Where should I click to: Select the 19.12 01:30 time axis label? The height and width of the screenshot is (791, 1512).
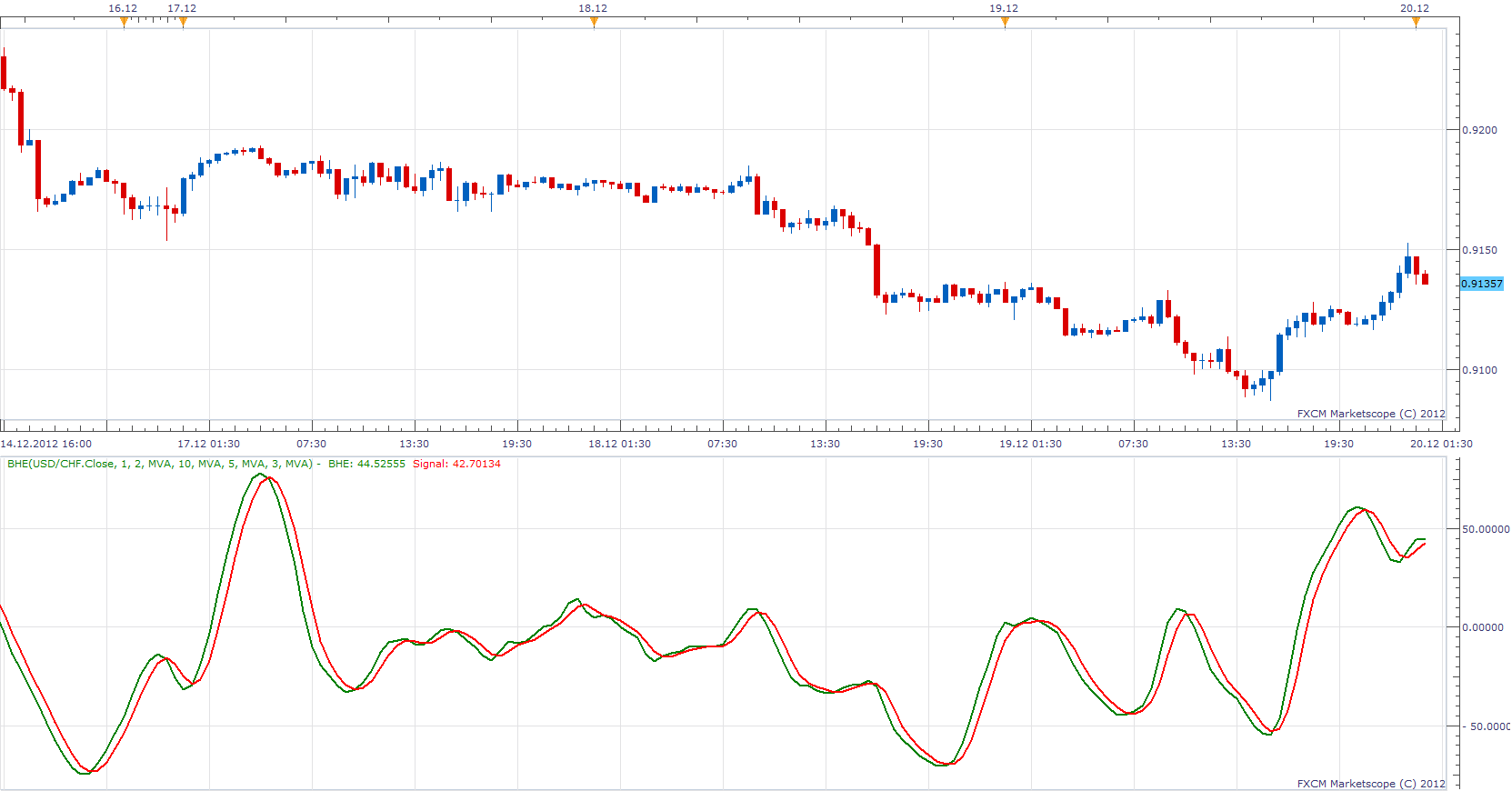click(x=1031, y=444)
